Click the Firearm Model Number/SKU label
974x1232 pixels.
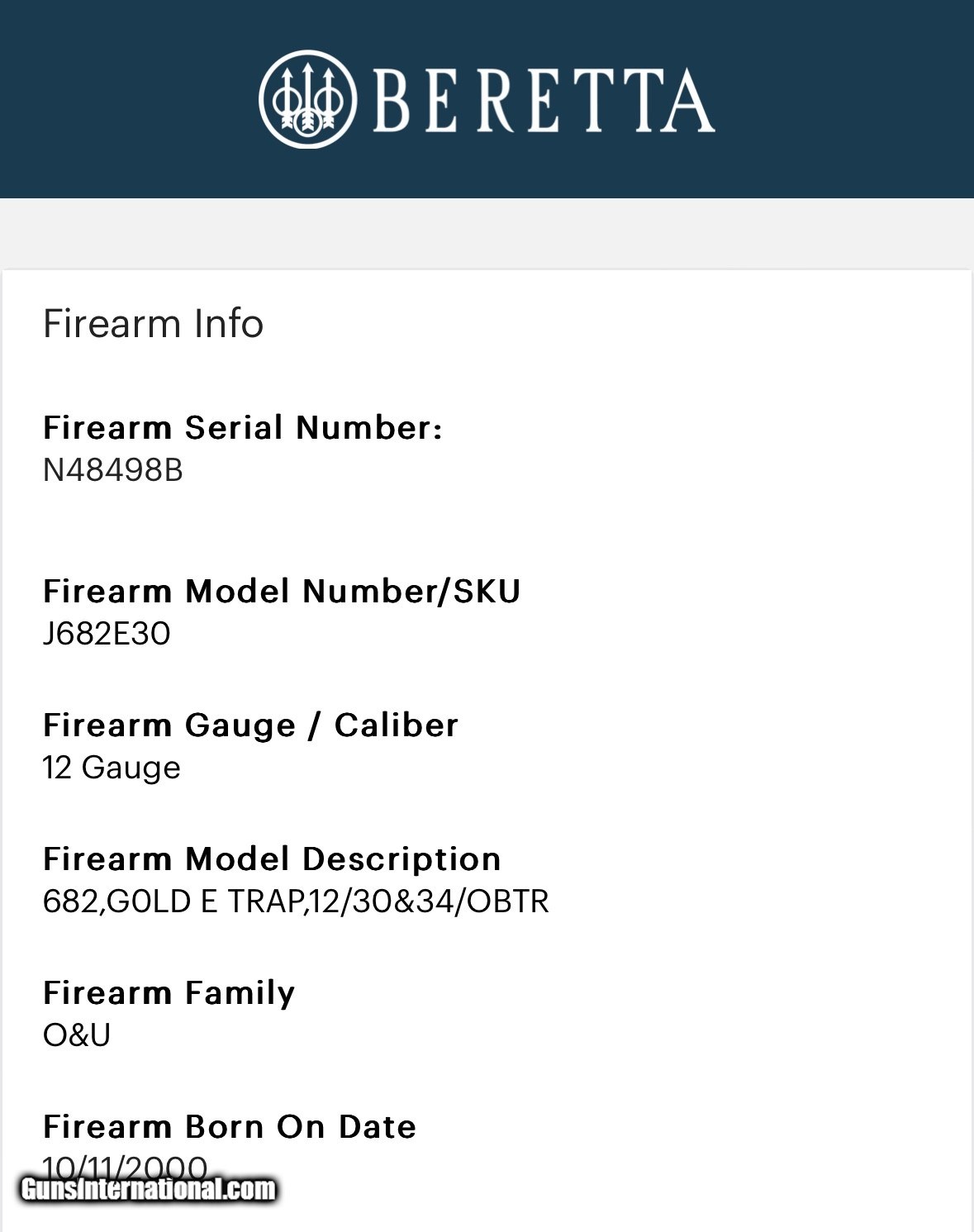click(x=282, y=592)
